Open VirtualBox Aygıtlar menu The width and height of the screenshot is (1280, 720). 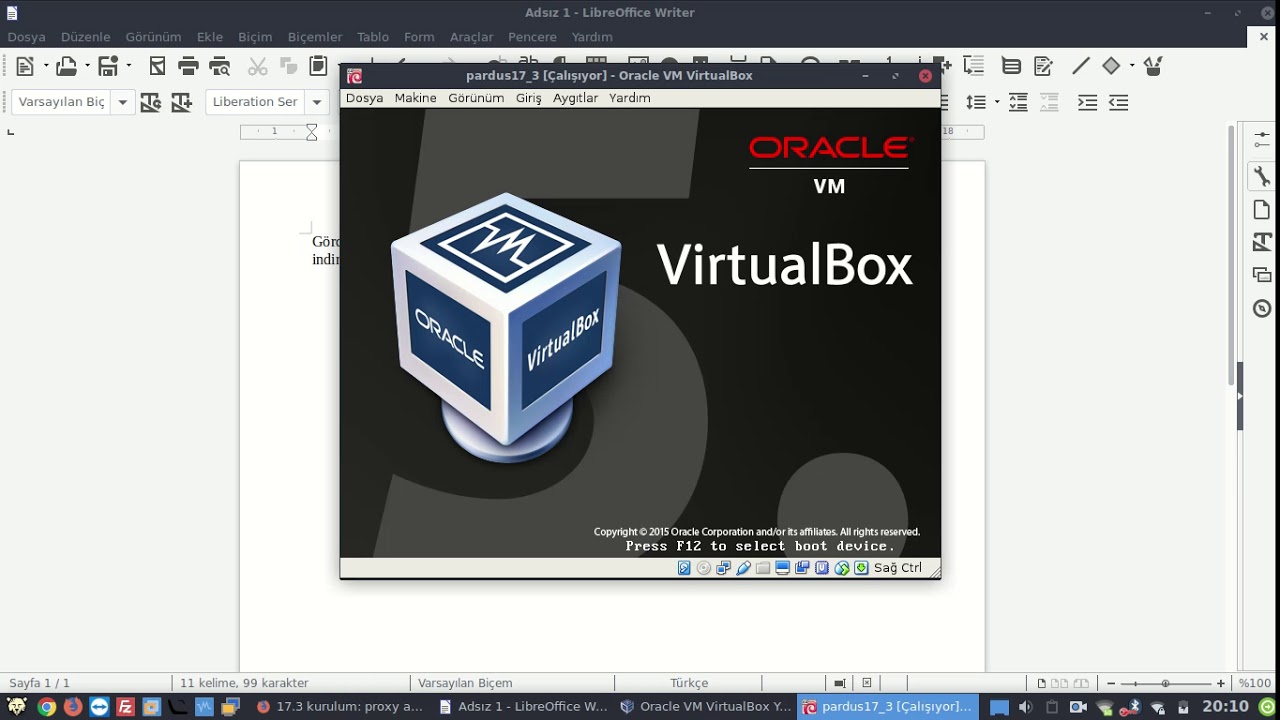tap(575, 98)
